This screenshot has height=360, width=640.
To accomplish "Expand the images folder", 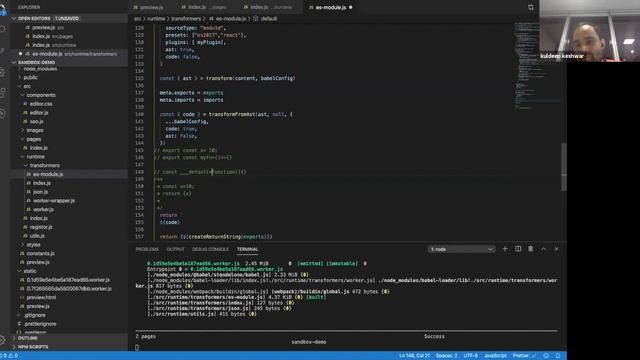I will tap(35, 130).
